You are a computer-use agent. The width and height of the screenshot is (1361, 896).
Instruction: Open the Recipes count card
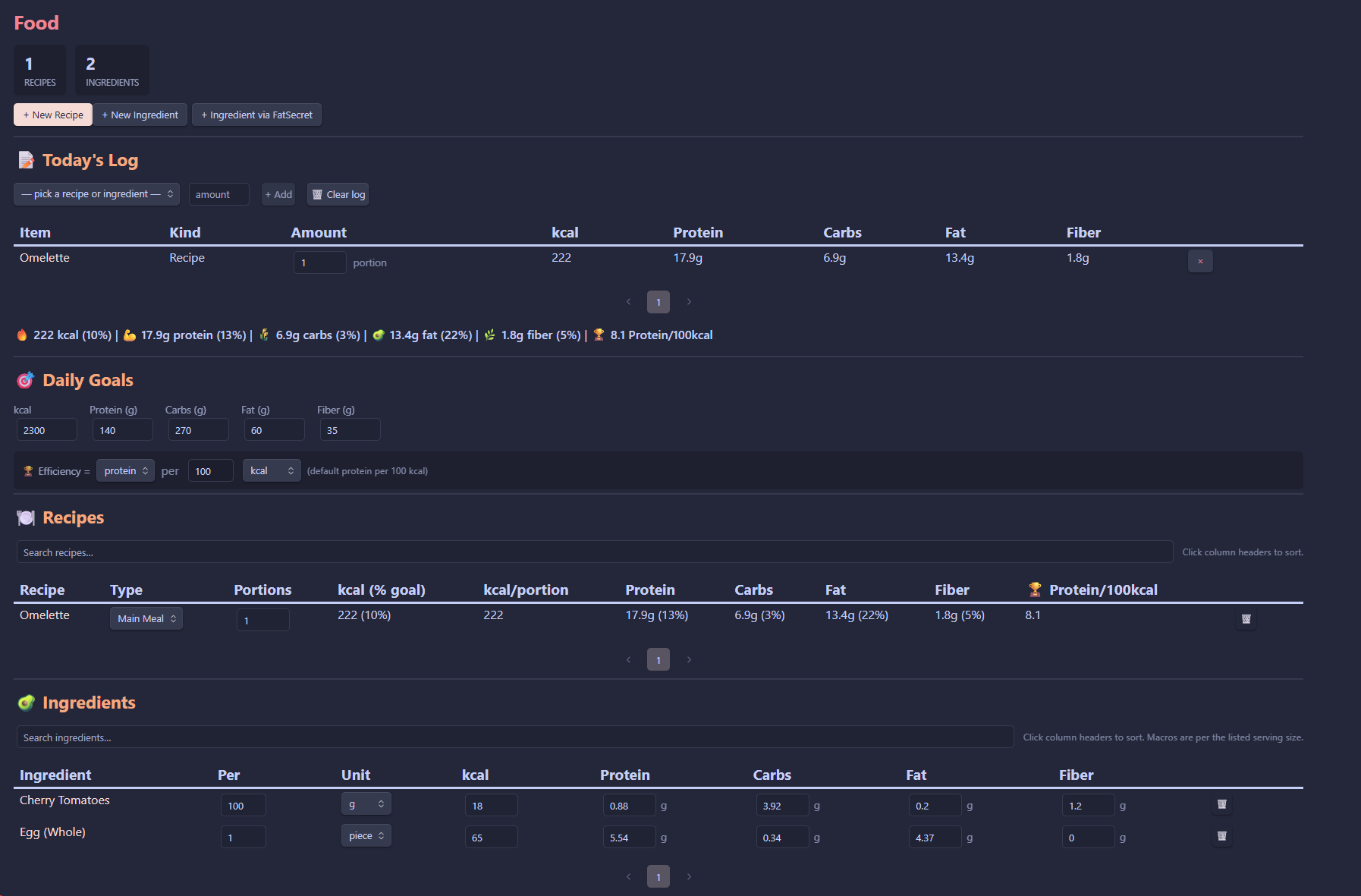click(39, 71)
